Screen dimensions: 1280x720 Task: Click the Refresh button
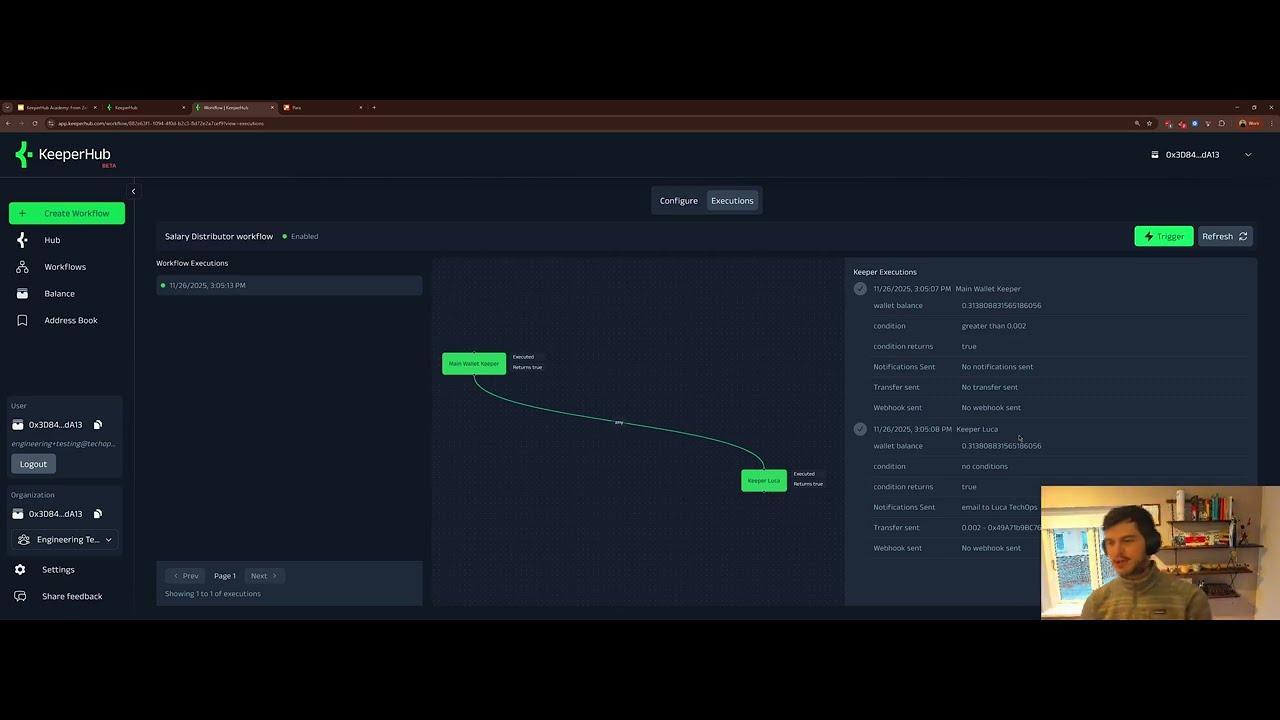(1225, 236)
